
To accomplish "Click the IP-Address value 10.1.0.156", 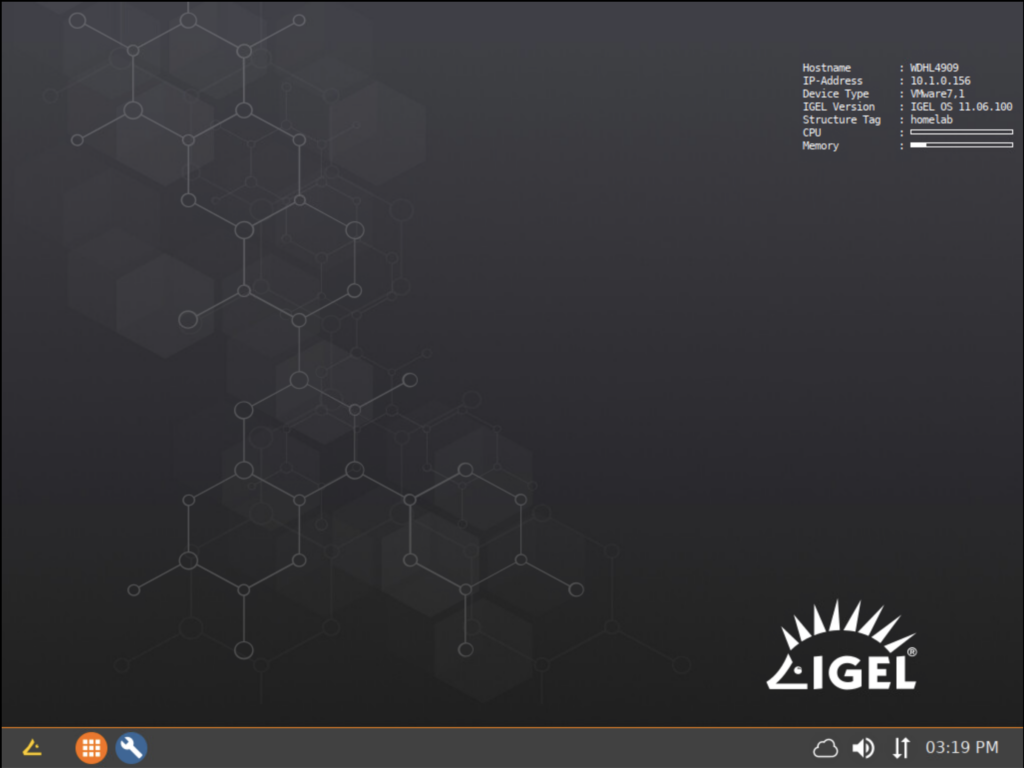I will tap(940, 81).
